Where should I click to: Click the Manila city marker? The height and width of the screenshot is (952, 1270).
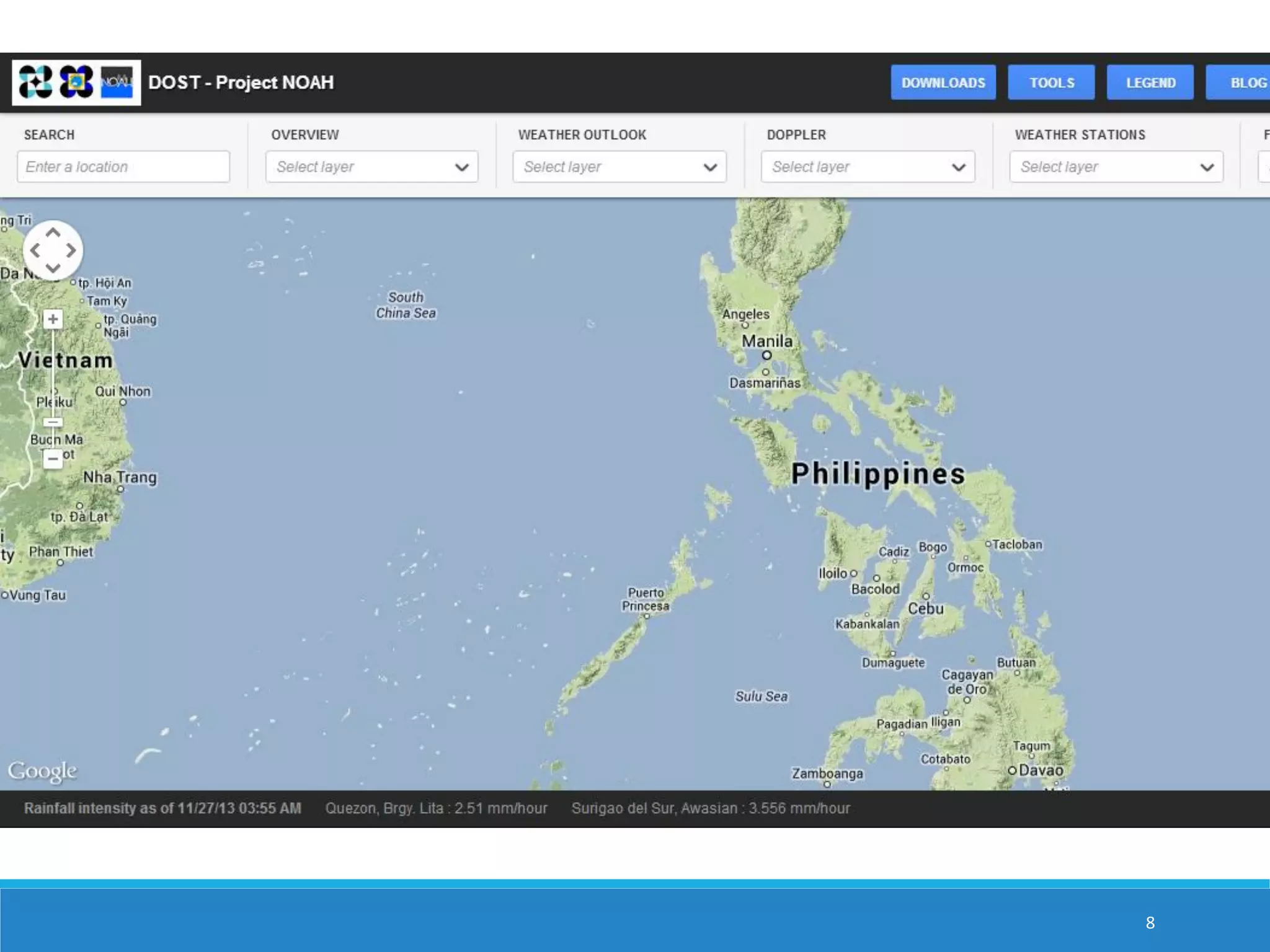point(766,355)
